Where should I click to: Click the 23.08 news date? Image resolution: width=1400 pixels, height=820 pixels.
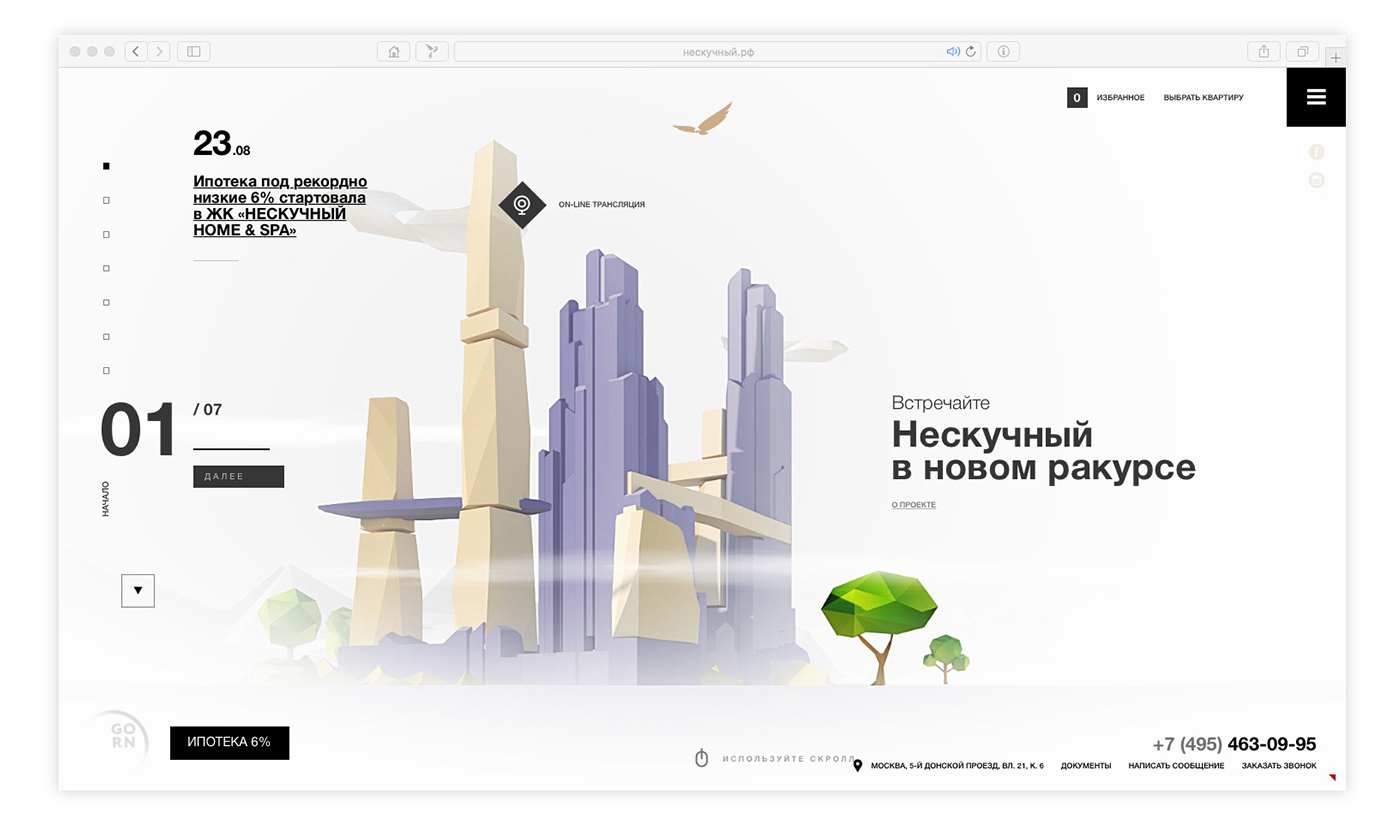222,144
